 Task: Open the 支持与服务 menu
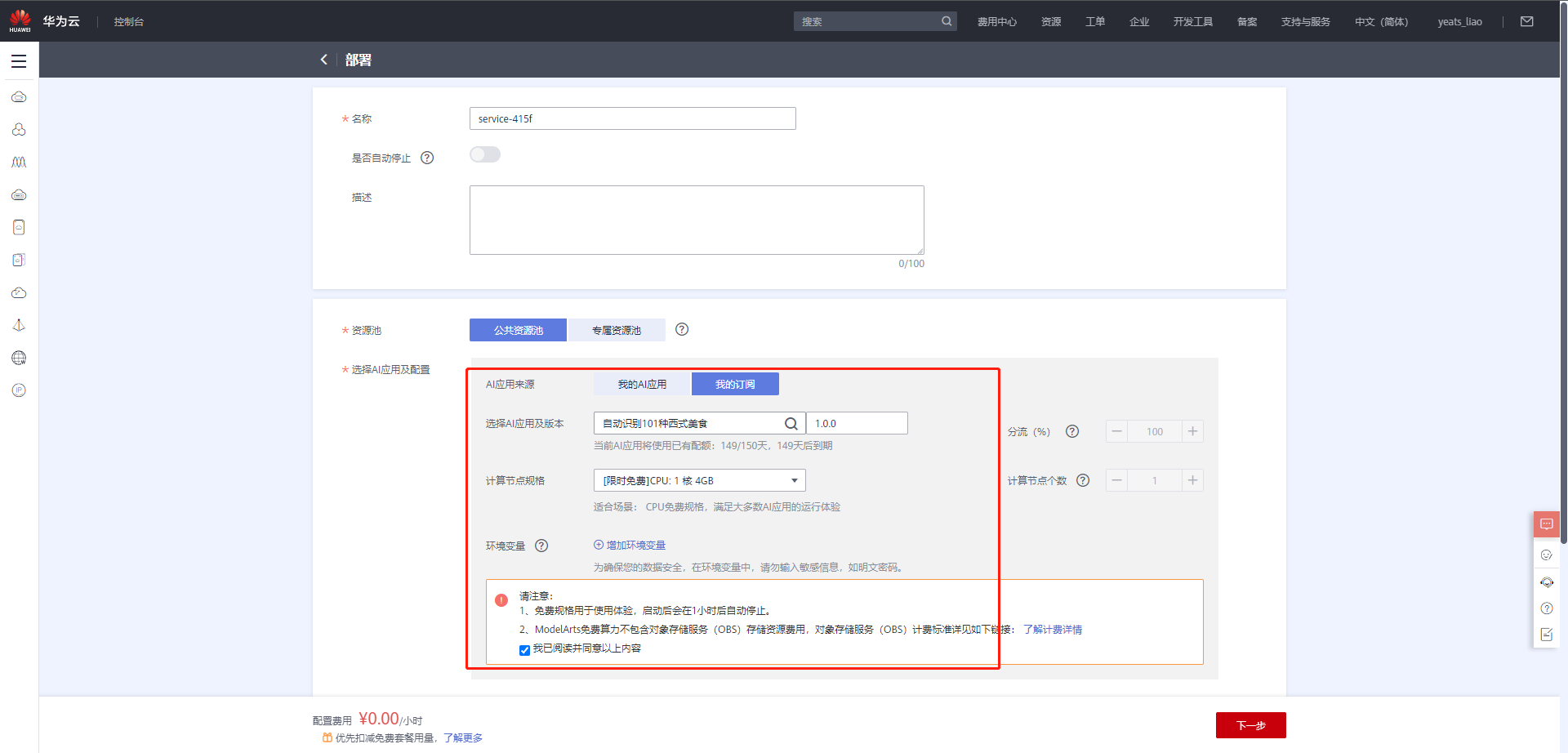click(1305, 22)
